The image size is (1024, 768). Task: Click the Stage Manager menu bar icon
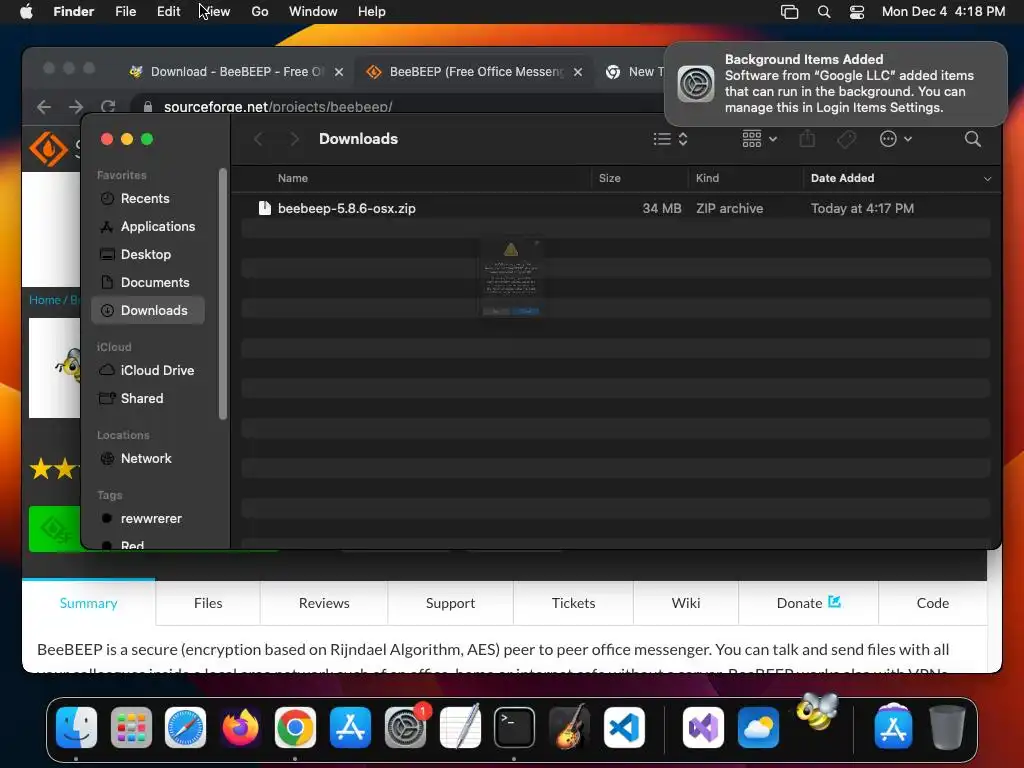tap(790, 12)
